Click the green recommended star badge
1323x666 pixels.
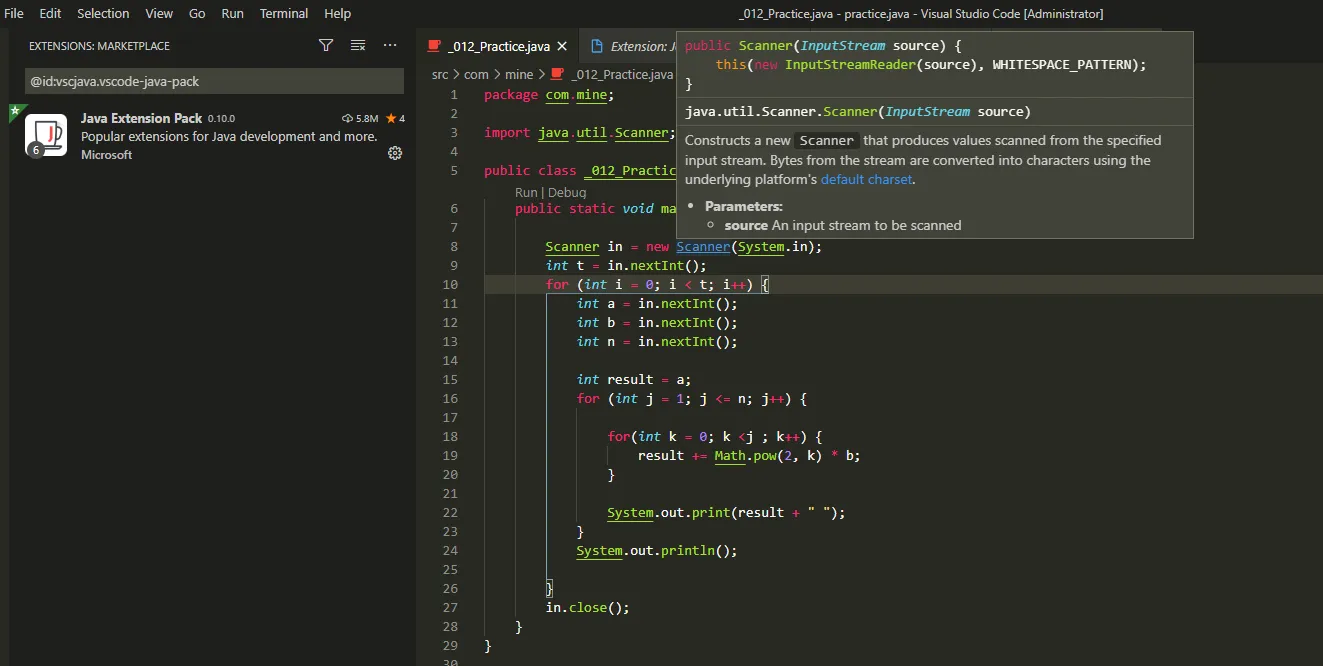click(x=14, y=109)
